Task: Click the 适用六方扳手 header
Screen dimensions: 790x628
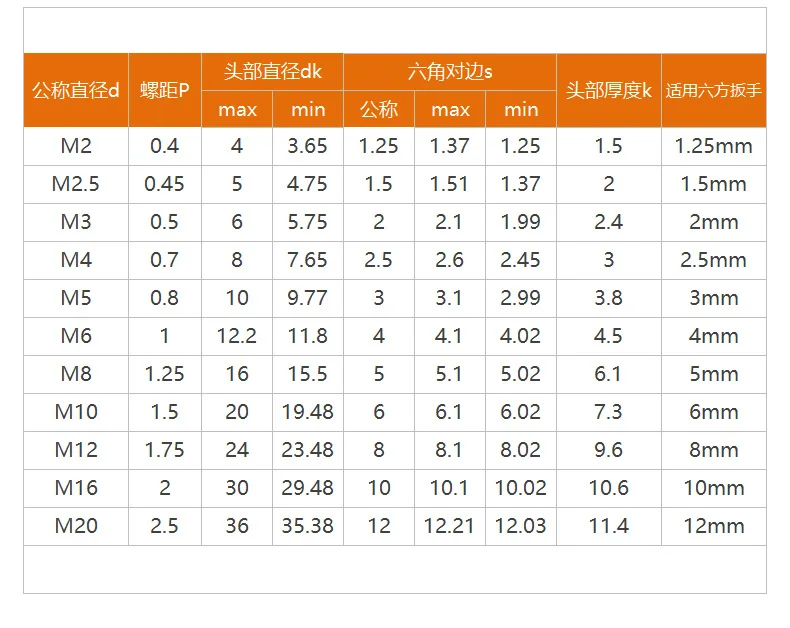Action: 713,90
